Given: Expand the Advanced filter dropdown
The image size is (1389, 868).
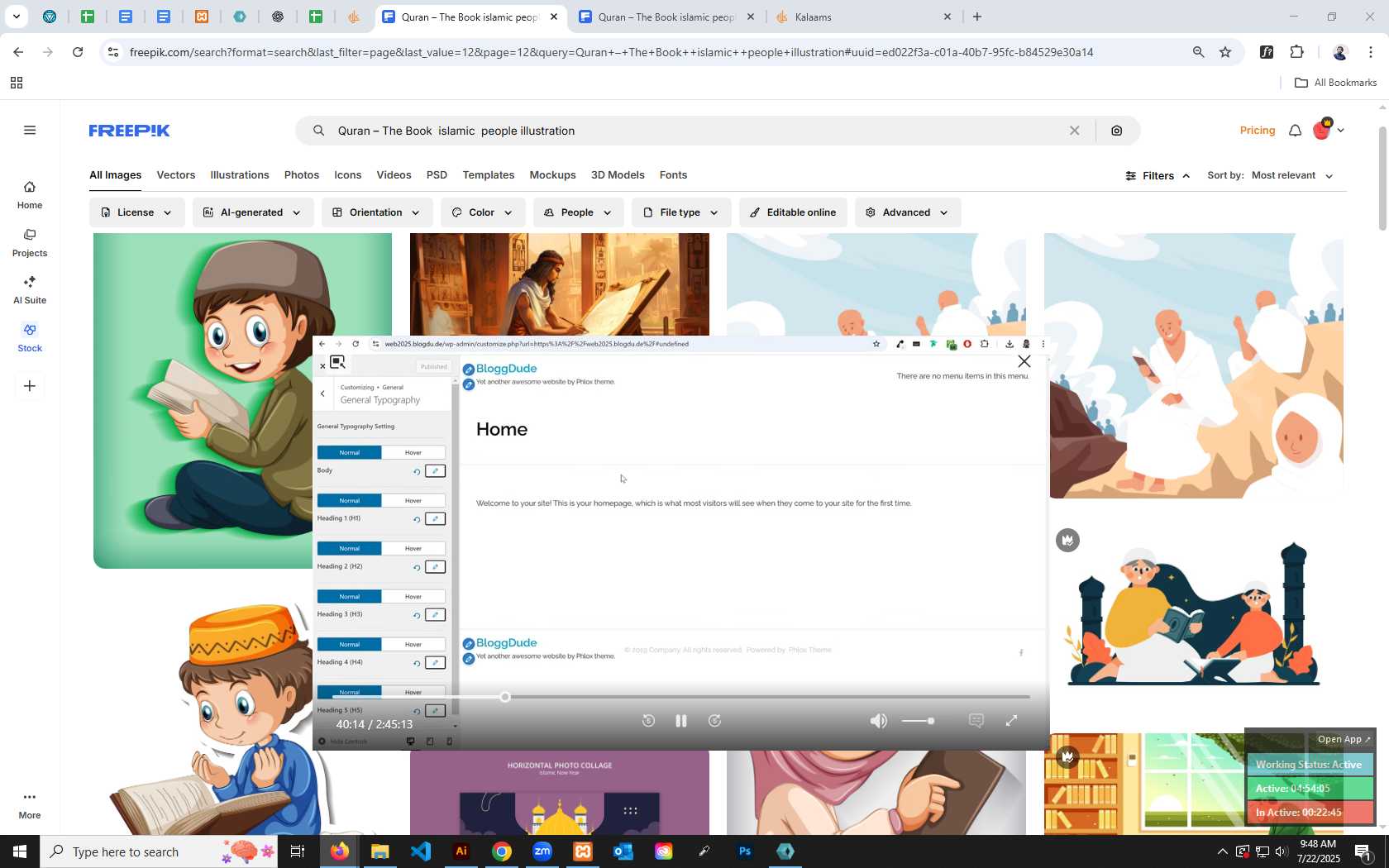Looking at the screenshot, I should click(x=908, y=212).
